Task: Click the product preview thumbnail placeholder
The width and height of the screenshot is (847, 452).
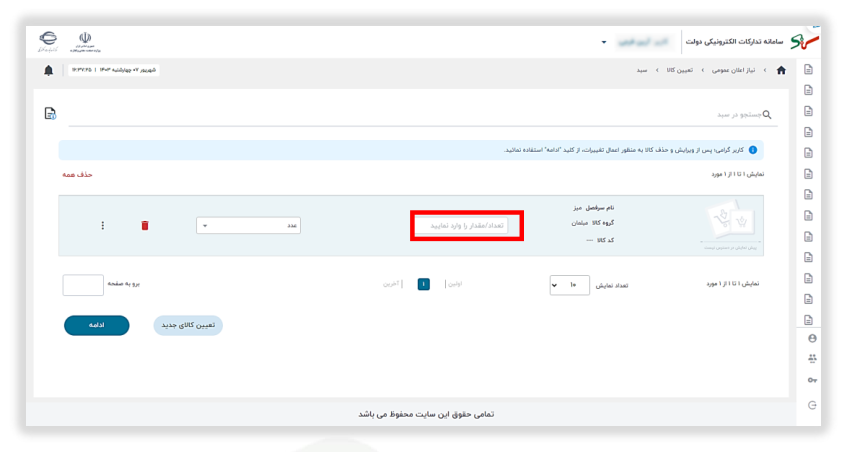Action: 731,226
